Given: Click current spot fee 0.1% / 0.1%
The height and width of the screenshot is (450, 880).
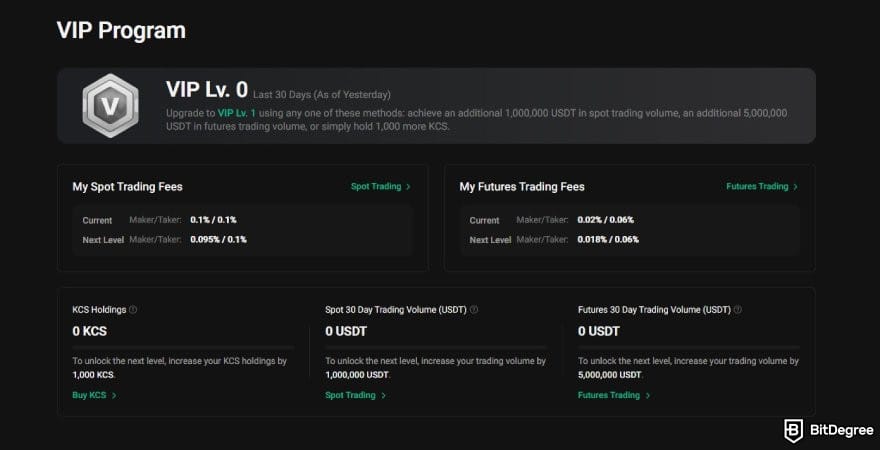Looking at the screenshot, I should pos(213,220).
